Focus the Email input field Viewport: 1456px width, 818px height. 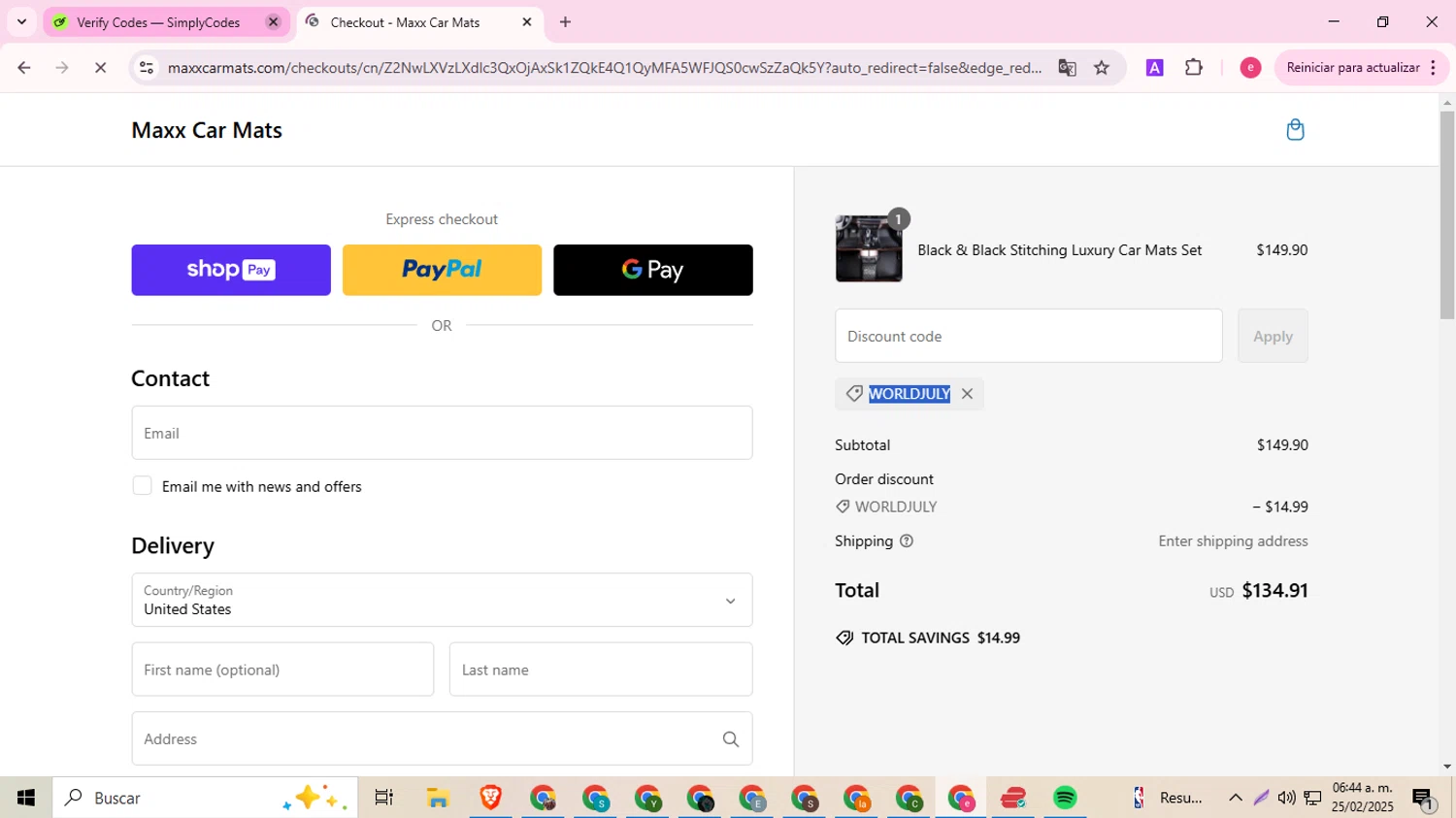(442, 433)
